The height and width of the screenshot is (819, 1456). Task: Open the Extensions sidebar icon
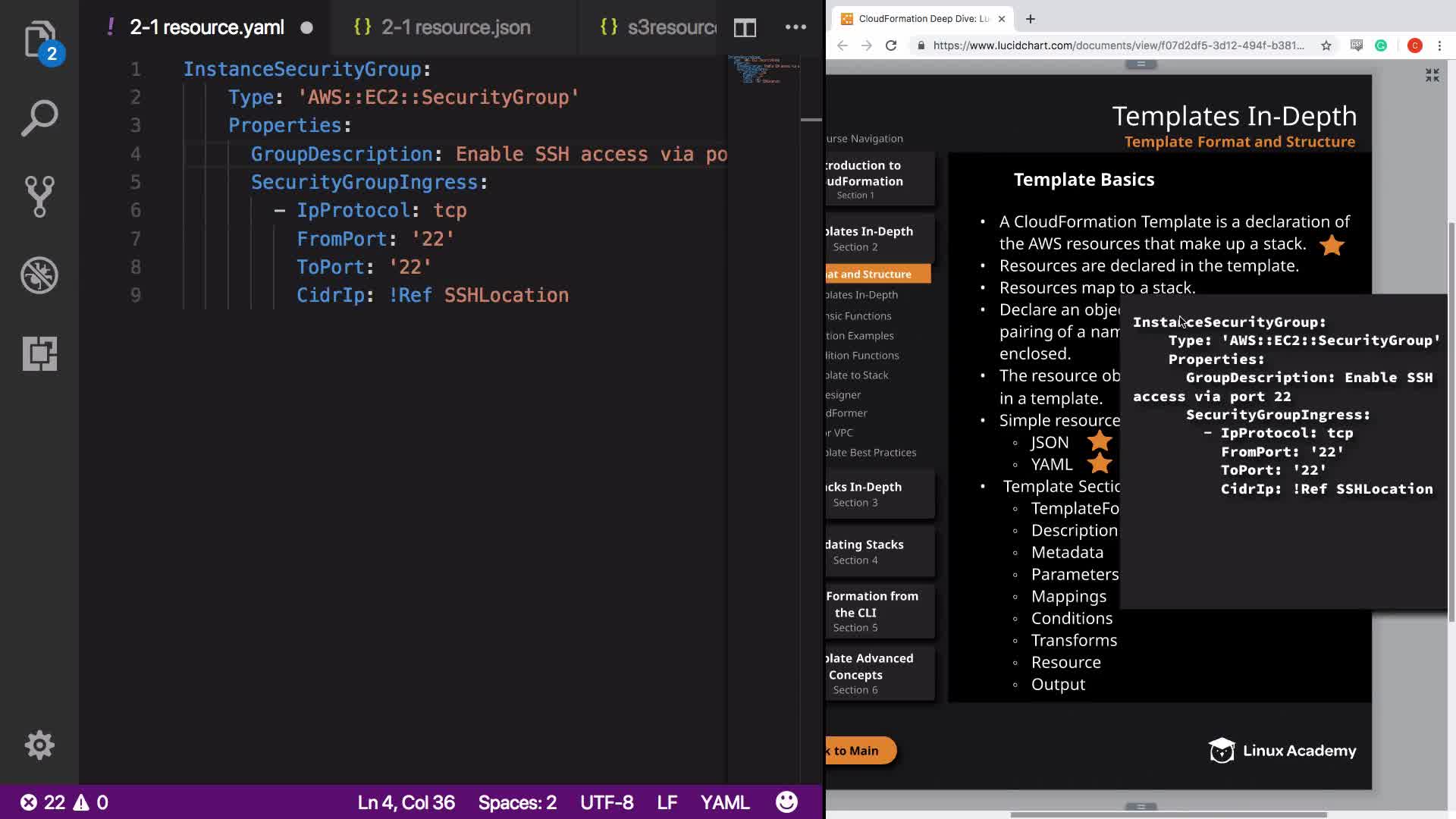pos(39,353)
